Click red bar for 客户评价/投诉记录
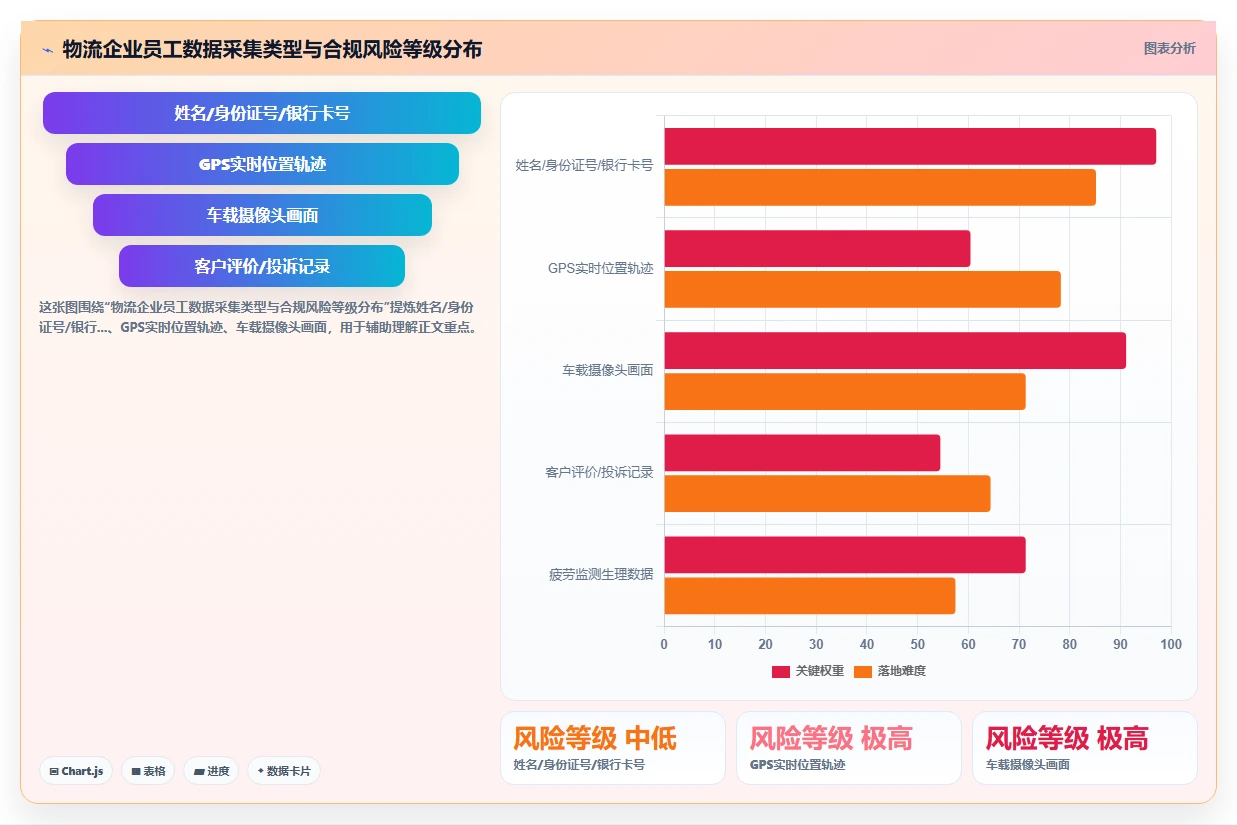 (x=802, y=452)
